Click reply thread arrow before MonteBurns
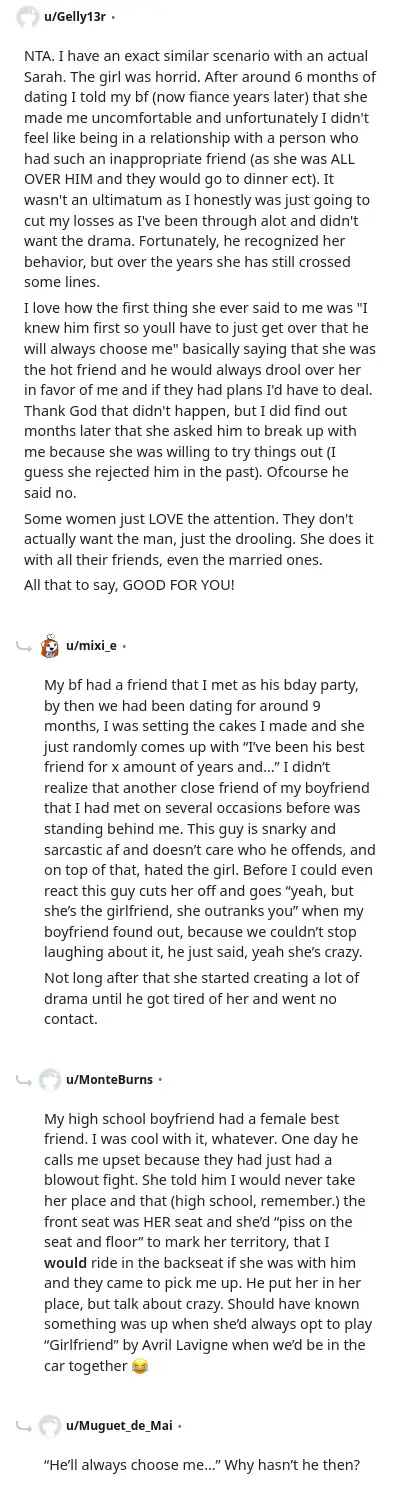 tap(24, 1079)
